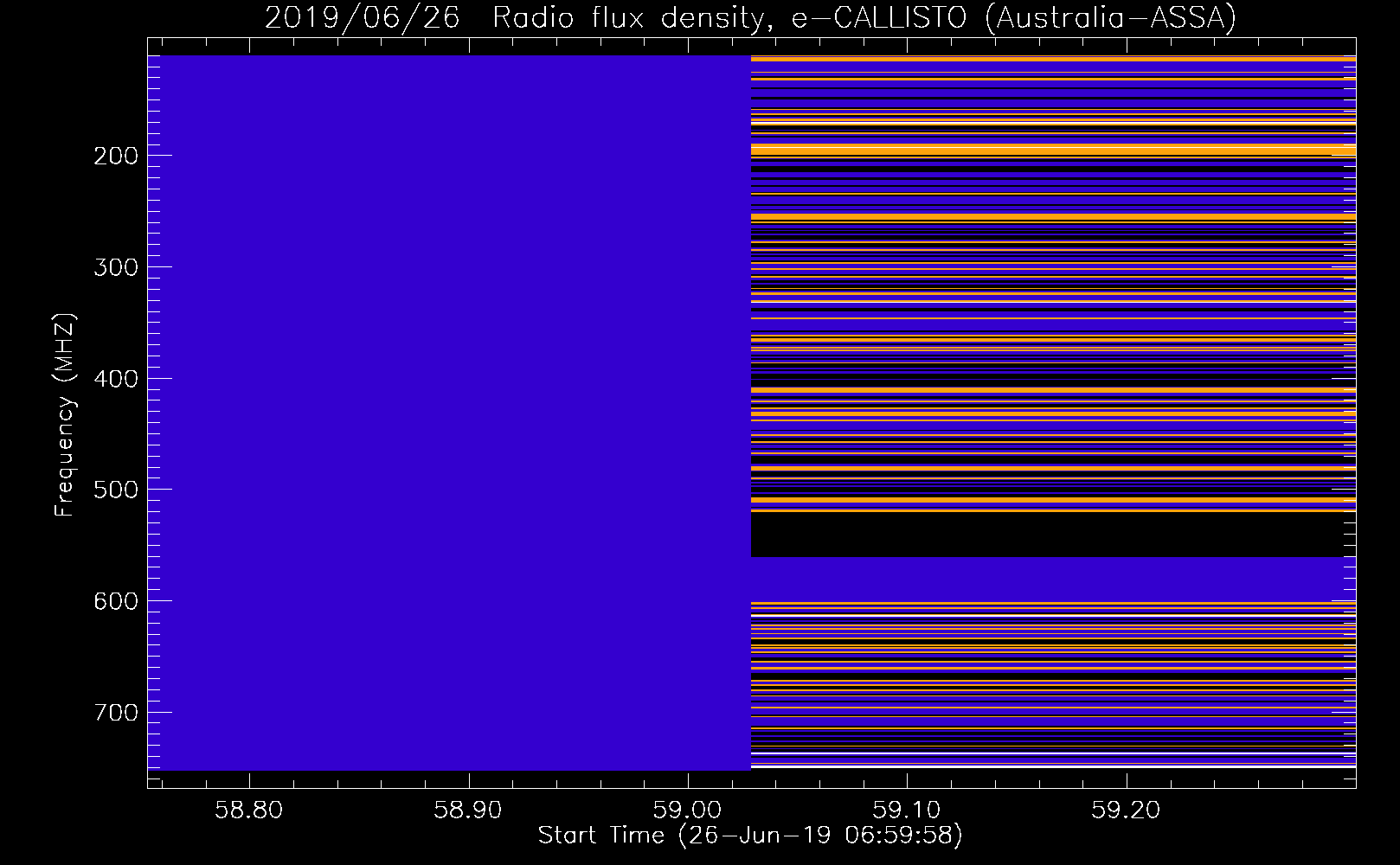Select the 200 frequency tick label
Screen dimensions: 1400x865
(115, 156)
